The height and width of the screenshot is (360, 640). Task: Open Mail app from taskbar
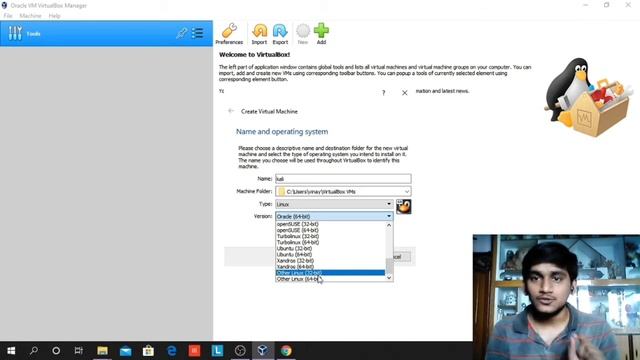pyautogui.click(x=125, y=351)
